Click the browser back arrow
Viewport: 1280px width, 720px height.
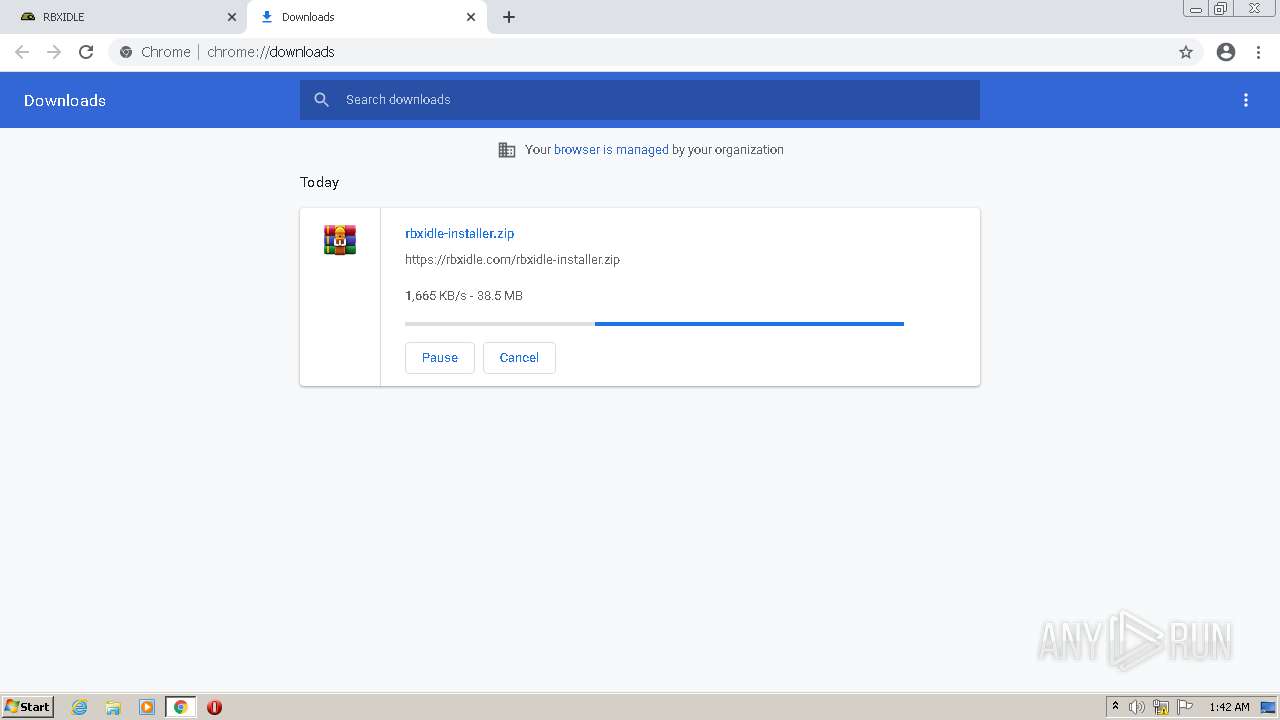tap(22, 52)
